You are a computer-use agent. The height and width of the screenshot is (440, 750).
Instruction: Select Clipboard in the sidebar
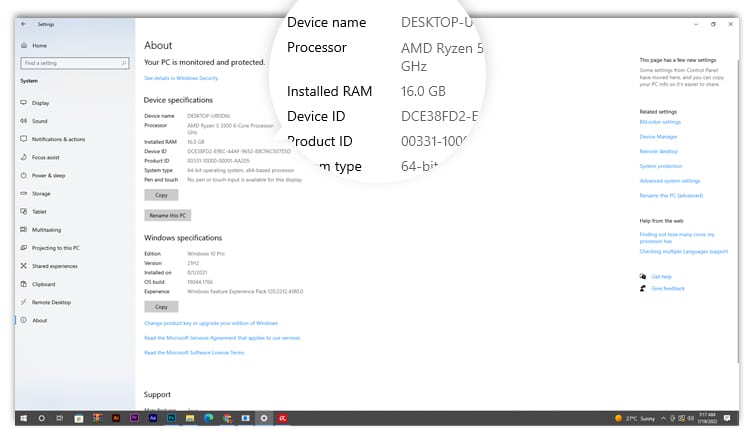click(x=43, y=284)
